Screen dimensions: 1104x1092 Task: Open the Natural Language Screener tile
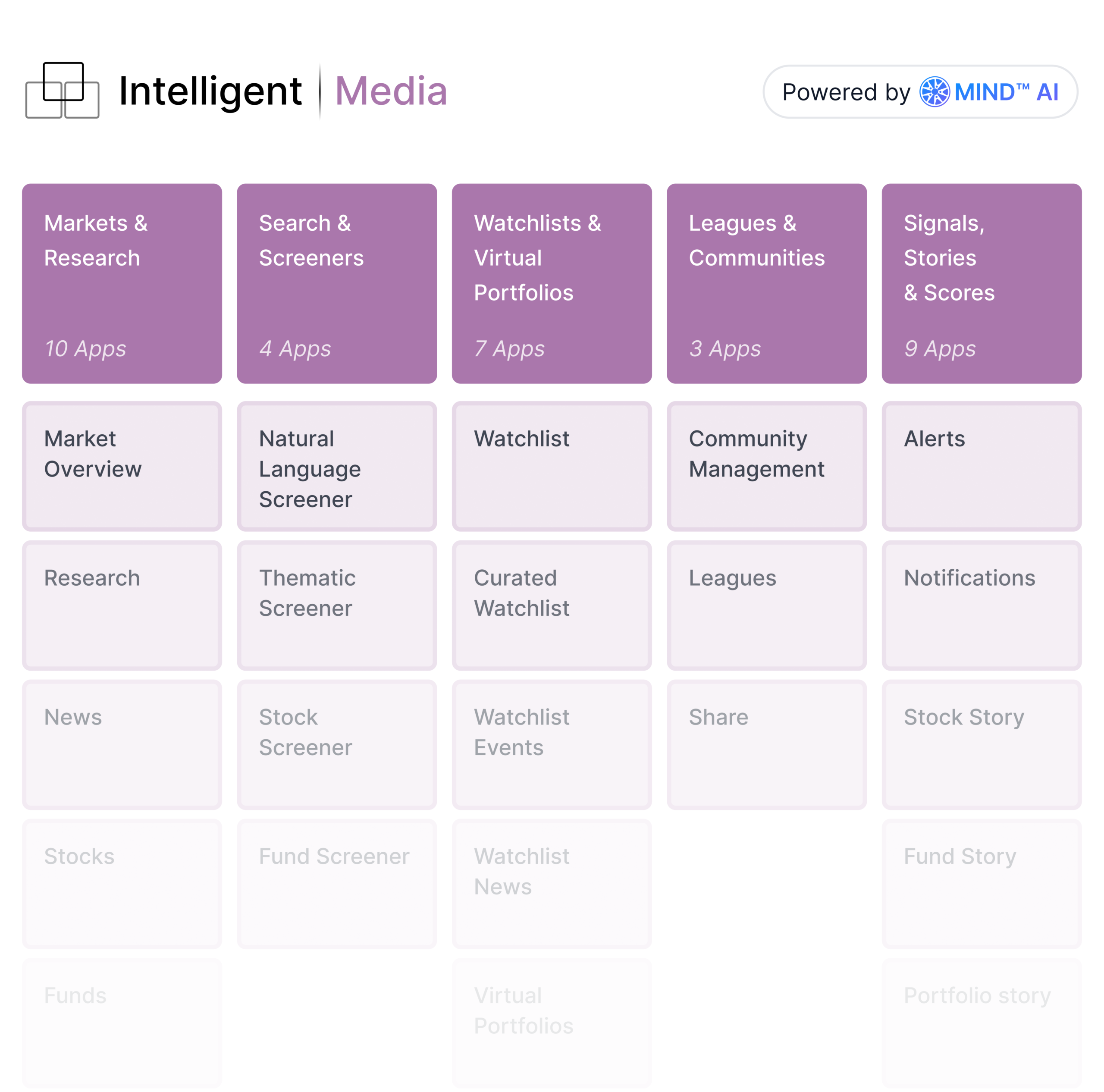(336, 466)
